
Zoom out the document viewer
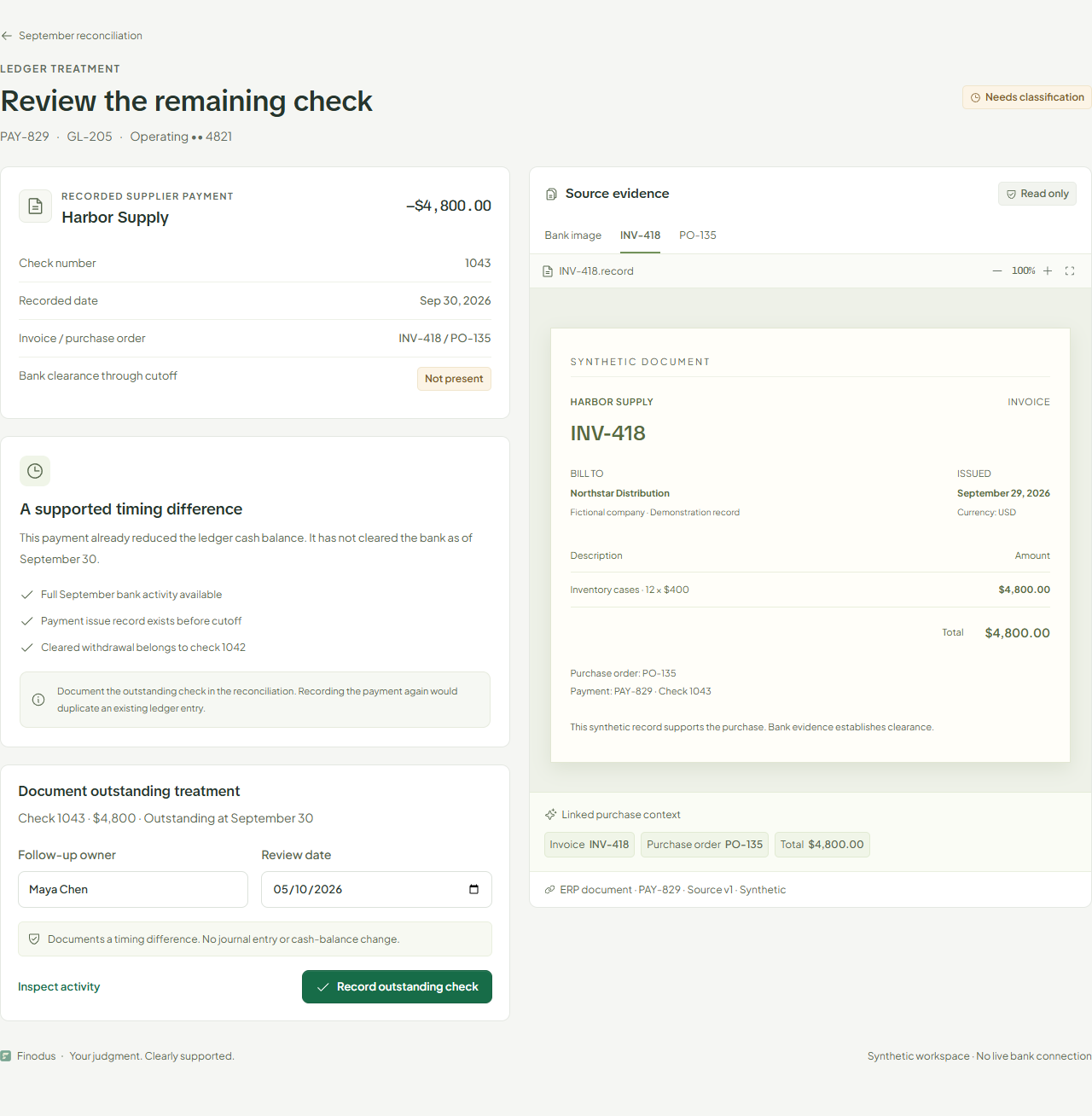point(997,270)
